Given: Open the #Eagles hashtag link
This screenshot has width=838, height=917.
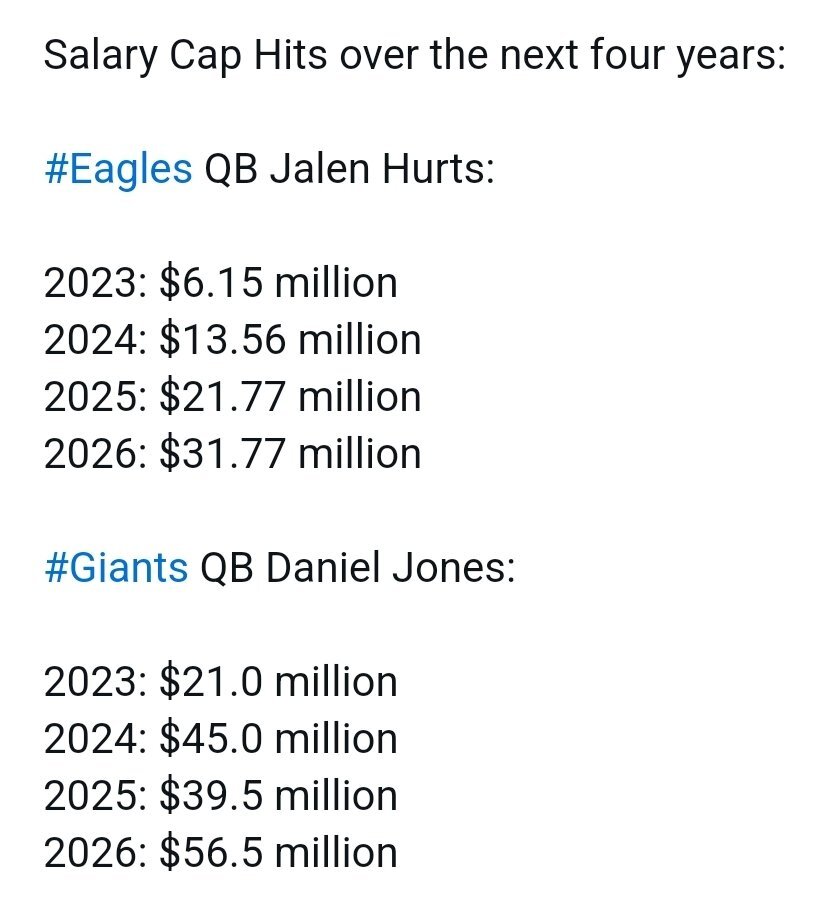Looking at the screenshot, I should [x=118, y=169].
